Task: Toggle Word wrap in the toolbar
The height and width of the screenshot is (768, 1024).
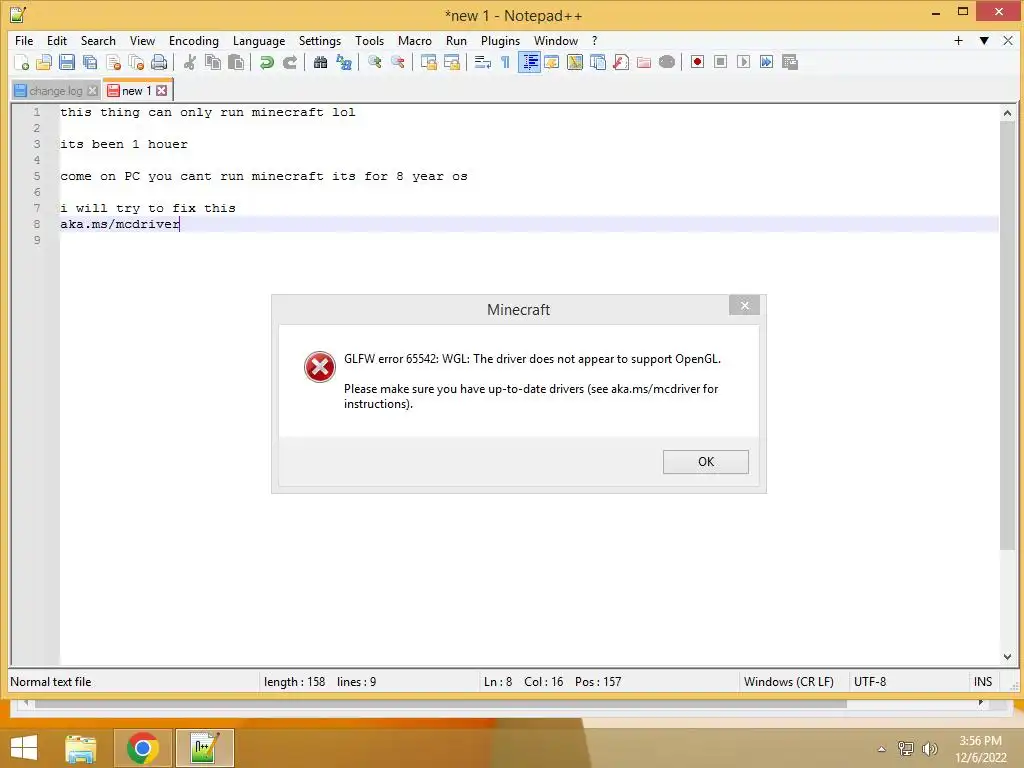Action: click(x=482, y=62)
